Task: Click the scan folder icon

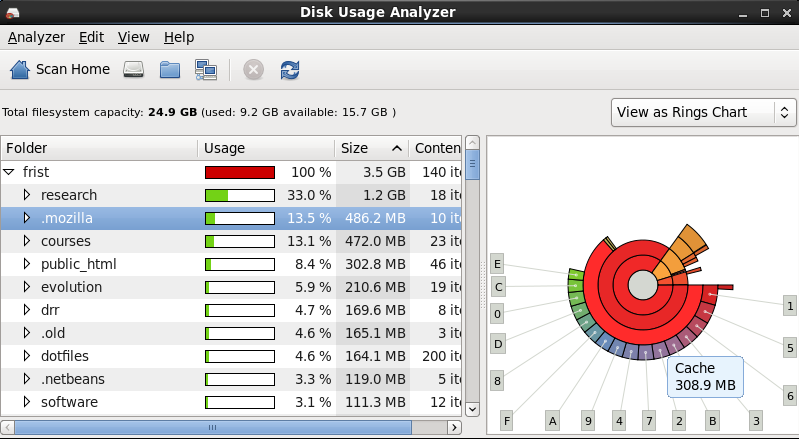Action: (170, 69)
